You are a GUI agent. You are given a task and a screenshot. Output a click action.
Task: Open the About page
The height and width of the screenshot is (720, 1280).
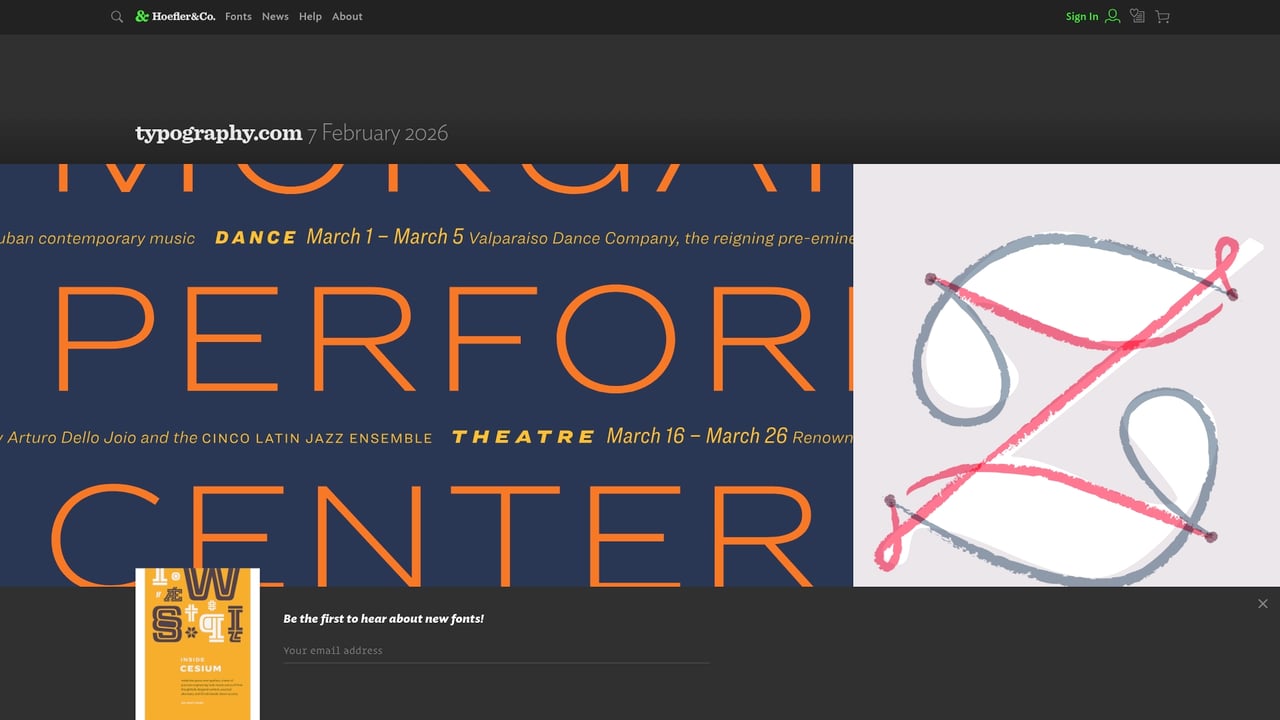tap(347, 17)
